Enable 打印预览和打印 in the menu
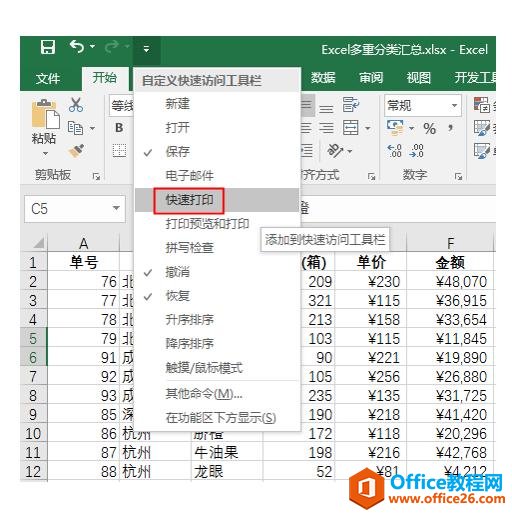This screenshot has height=516, width=512. pyautogui.click(x=217, y=224)
